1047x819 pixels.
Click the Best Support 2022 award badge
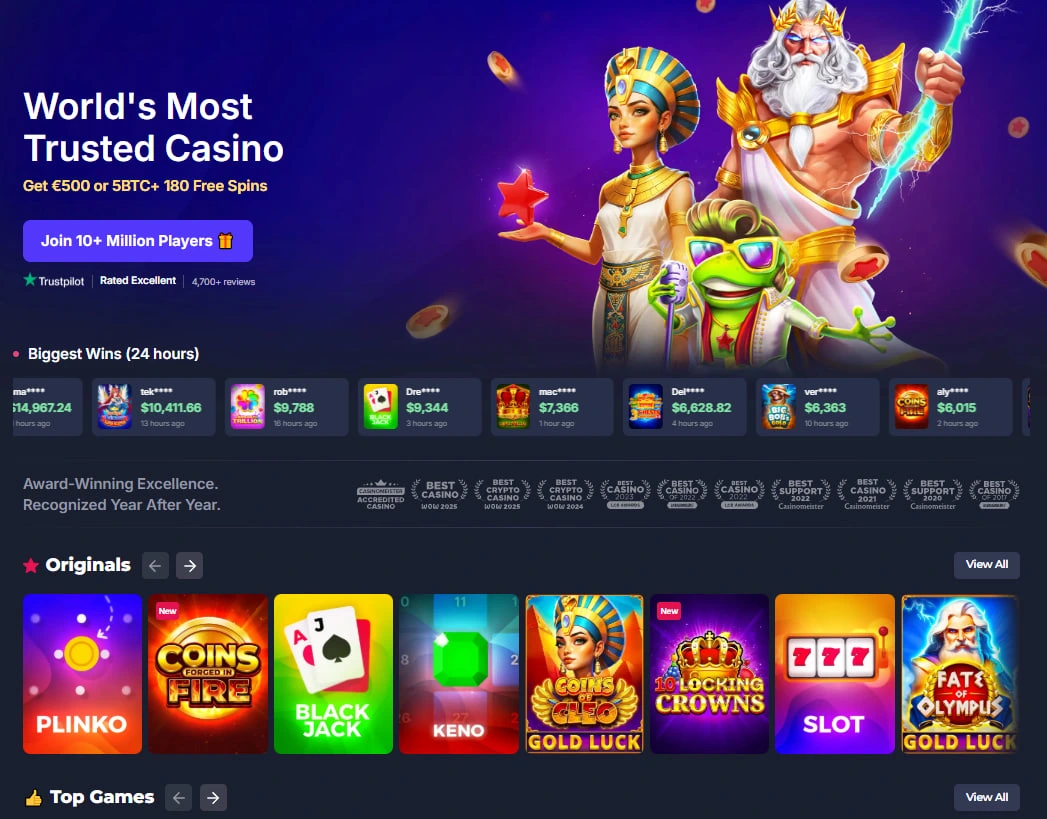pos(801,495)
